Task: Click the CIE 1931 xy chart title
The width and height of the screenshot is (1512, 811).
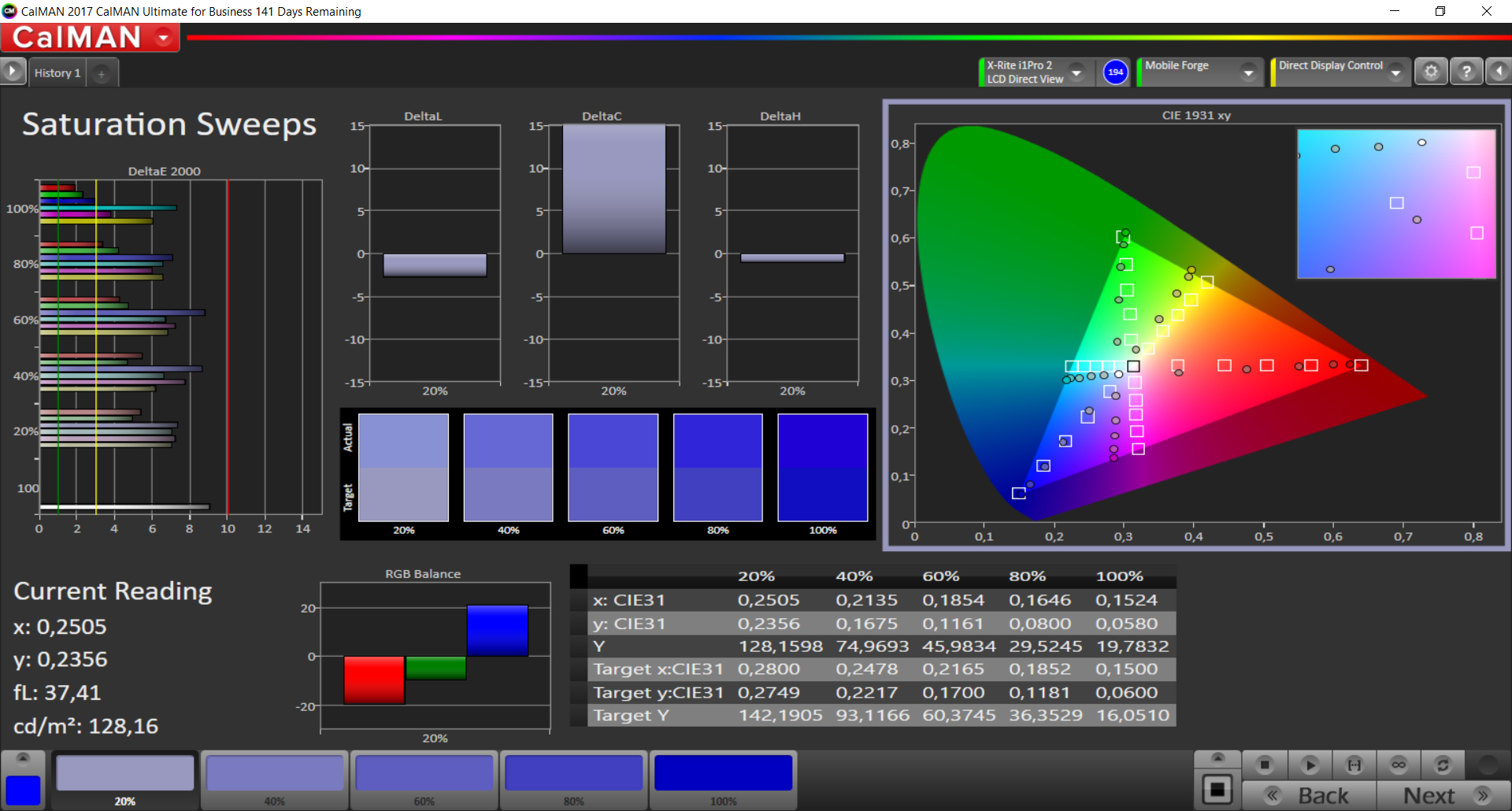Action: pos(1196,116)
